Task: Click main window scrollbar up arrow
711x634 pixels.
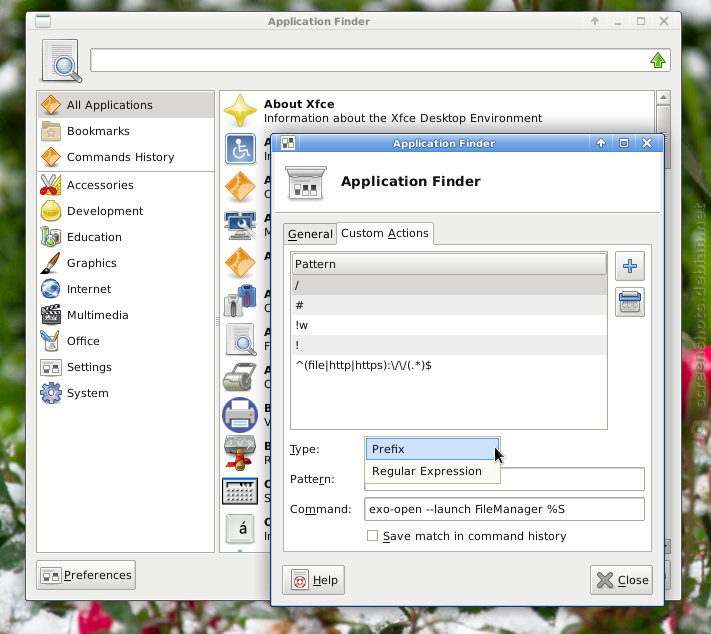Action: click(663, 97)
